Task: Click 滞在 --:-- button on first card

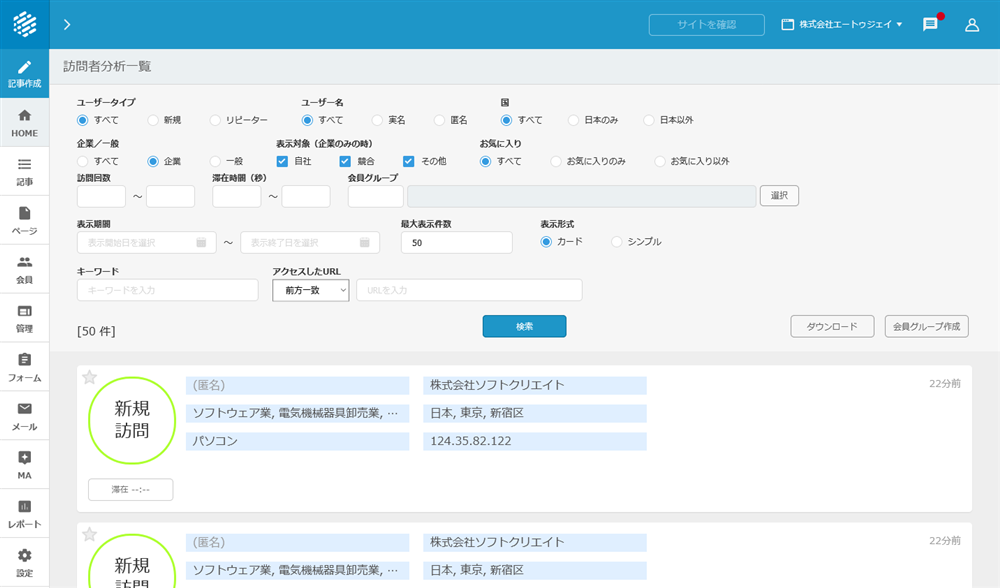Action: tap(131, 490)
